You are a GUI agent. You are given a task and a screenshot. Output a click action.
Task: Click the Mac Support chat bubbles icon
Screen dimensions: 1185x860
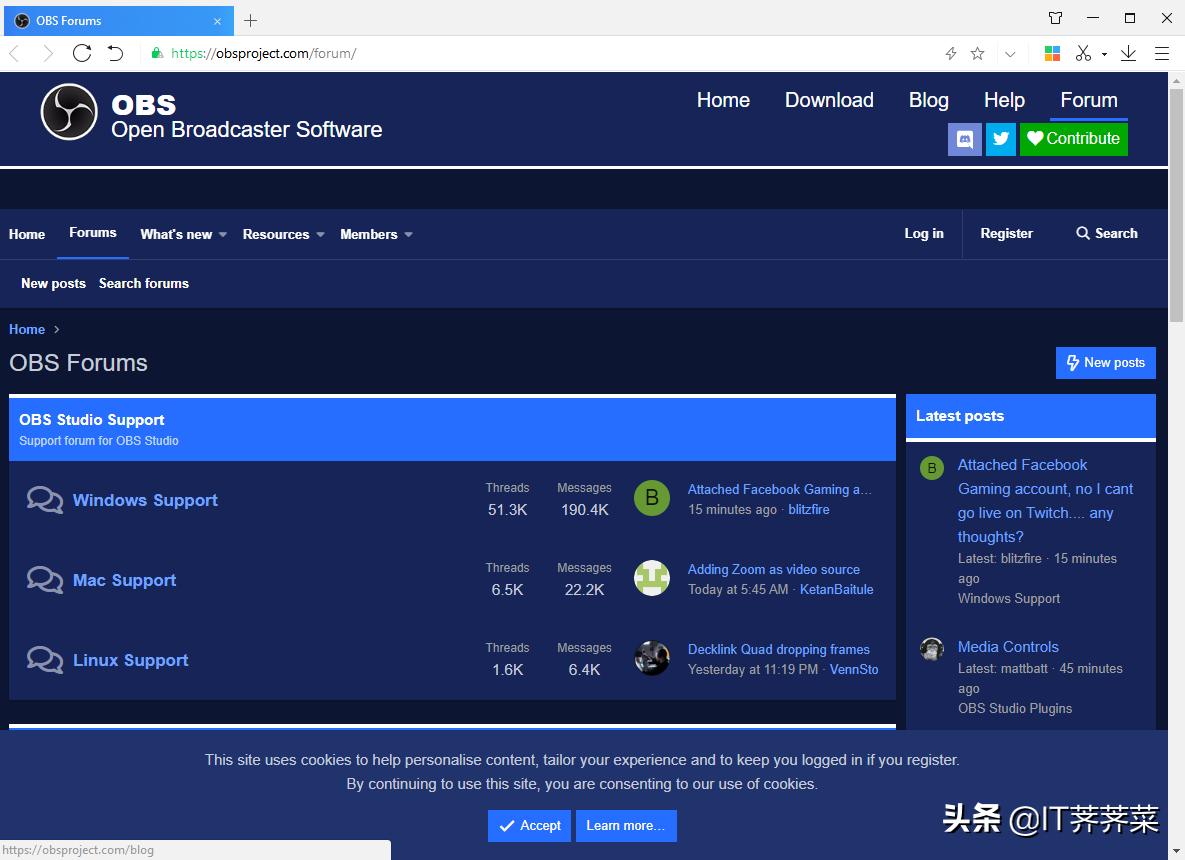pyautogui.click(x=45, y=580)
